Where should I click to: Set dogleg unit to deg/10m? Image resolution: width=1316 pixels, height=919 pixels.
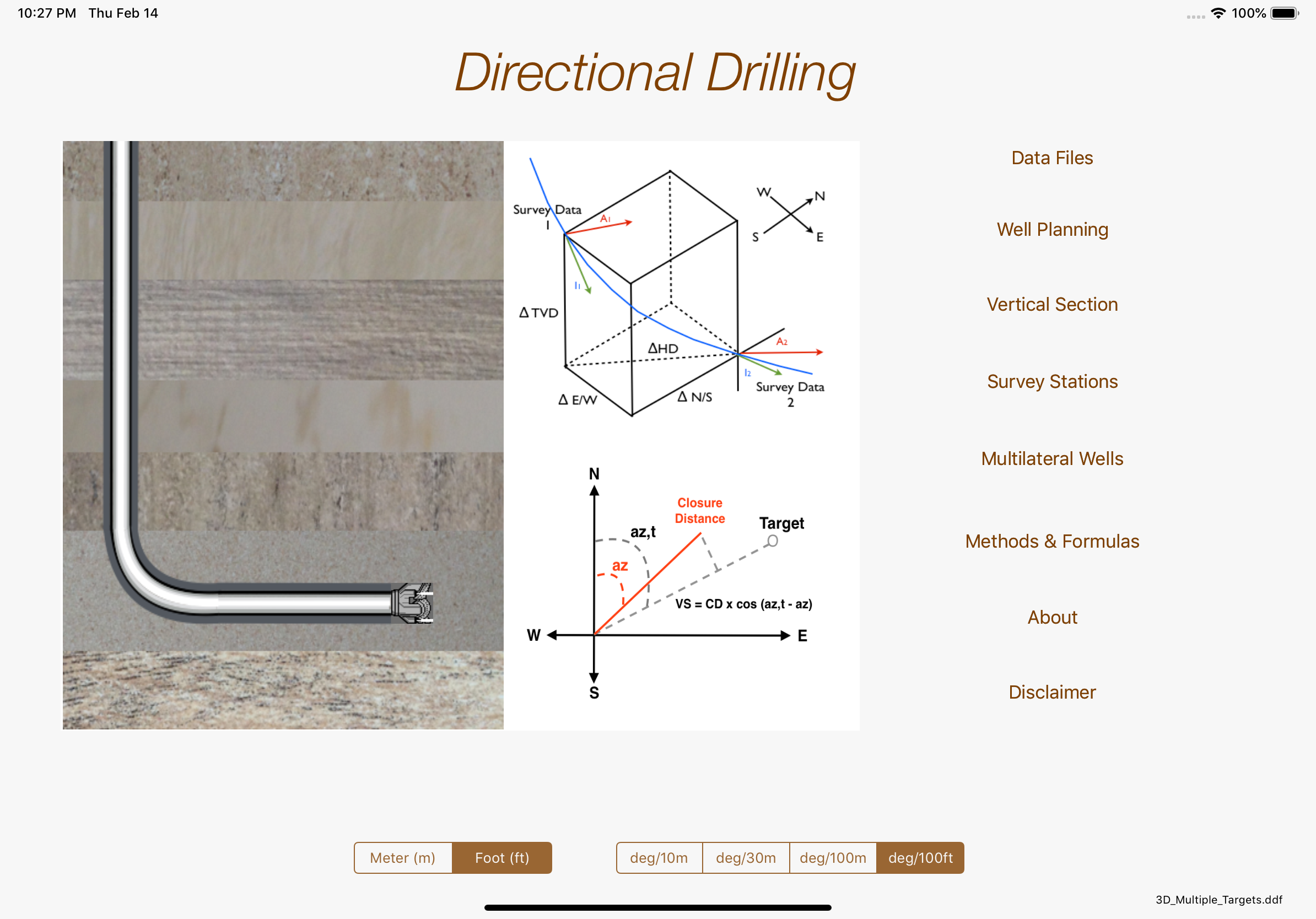(x=659, y=858)
